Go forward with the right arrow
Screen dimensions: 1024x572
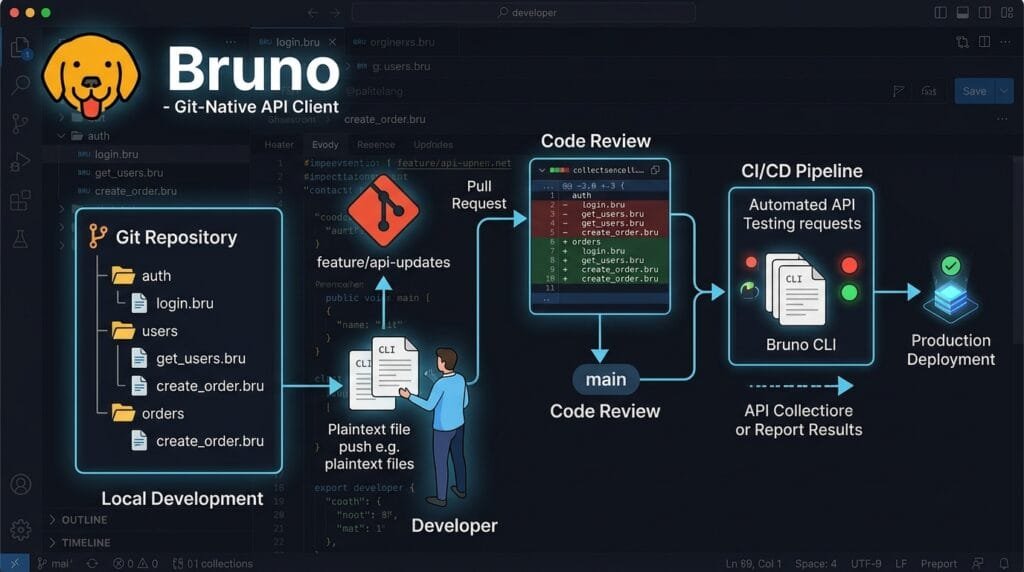336,12
